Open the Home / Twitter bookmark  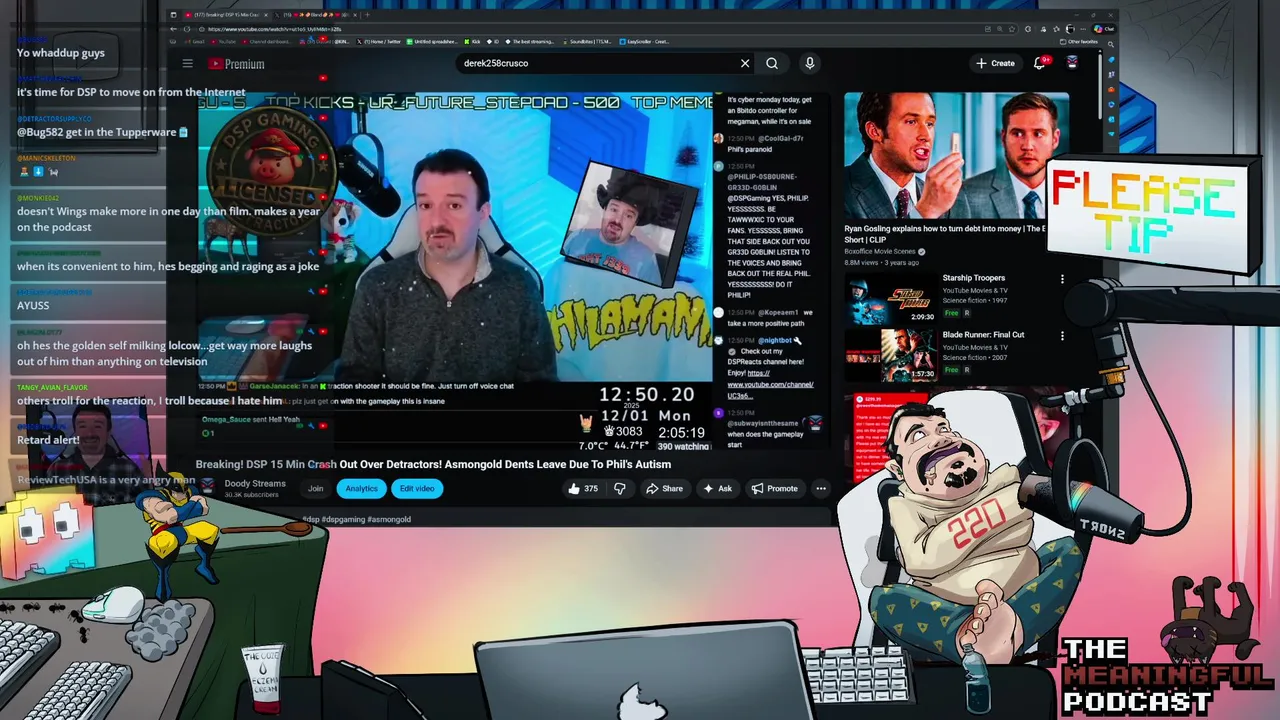381,42
